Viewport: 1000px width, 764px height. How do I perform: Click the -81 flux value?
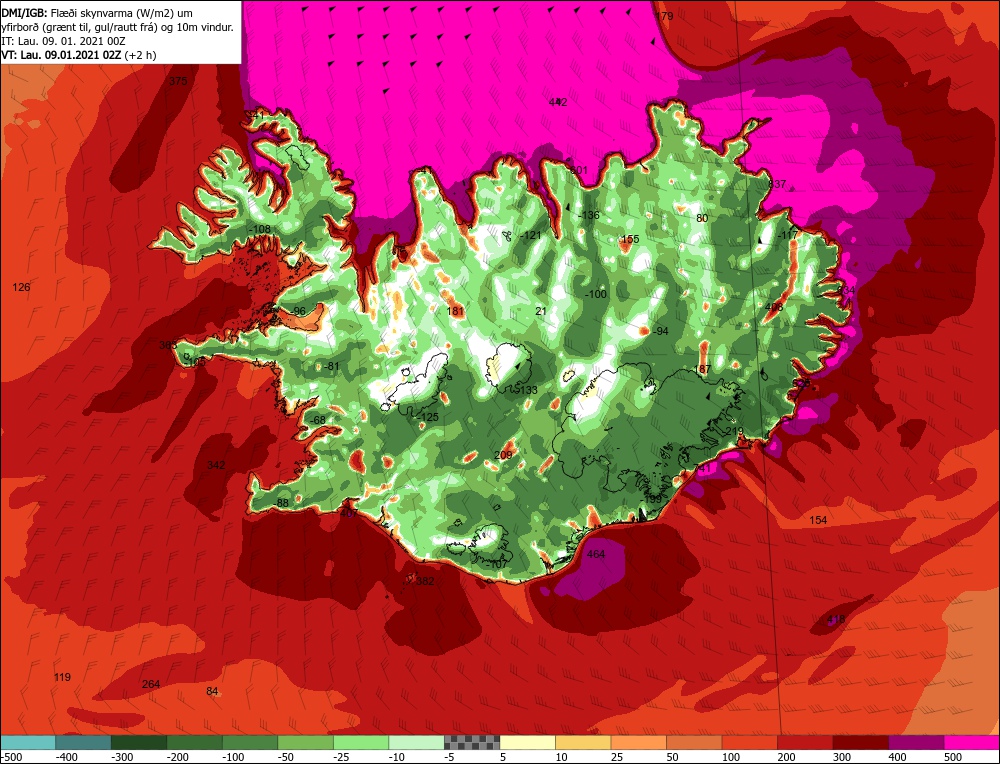(331, 366)
